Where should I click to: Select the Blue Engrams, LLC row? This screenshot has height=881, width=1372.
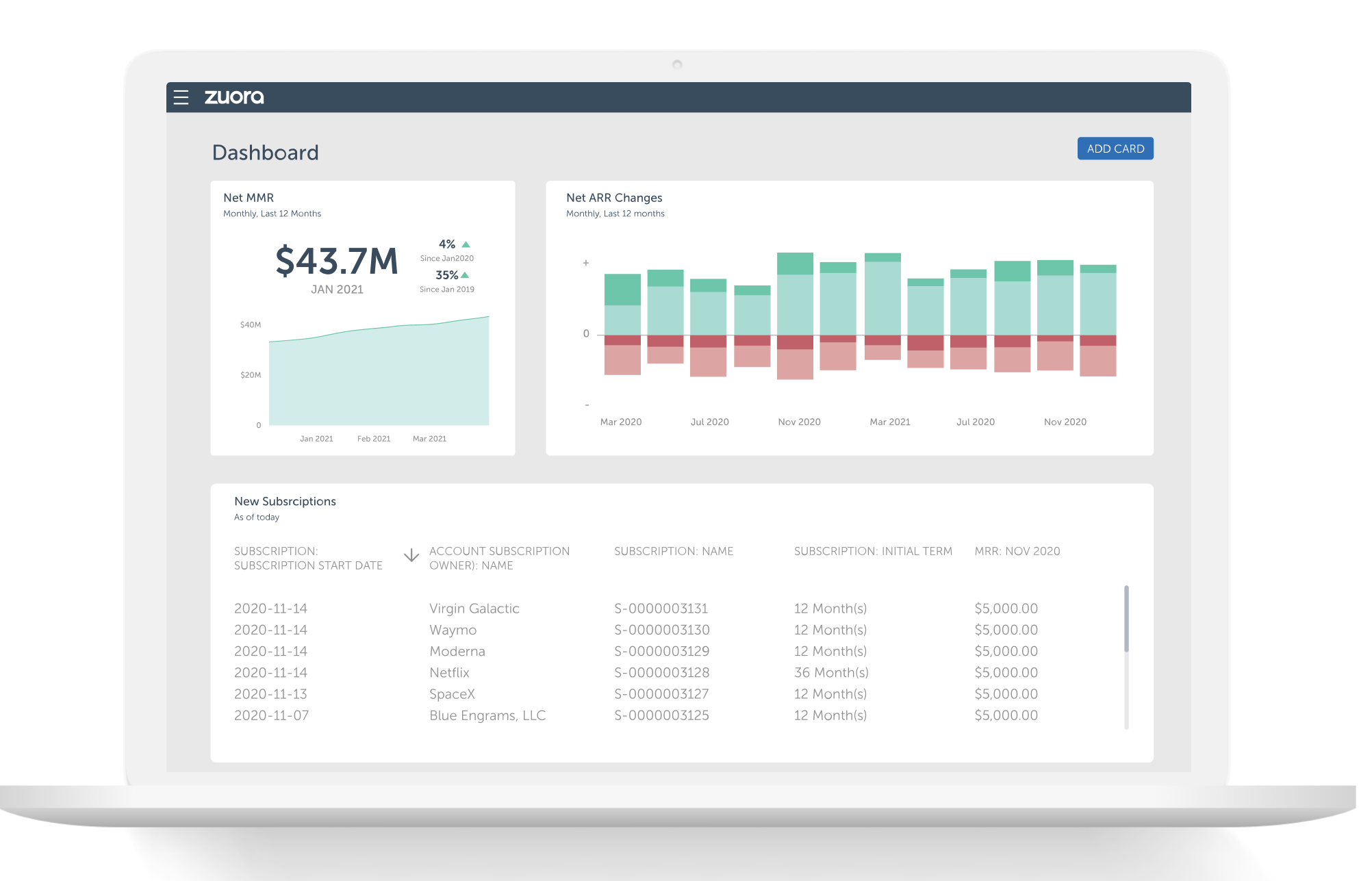[x=487, y=715]
